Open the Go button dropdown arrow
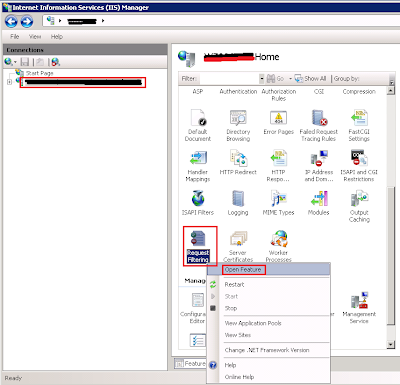 pos(290,79)
